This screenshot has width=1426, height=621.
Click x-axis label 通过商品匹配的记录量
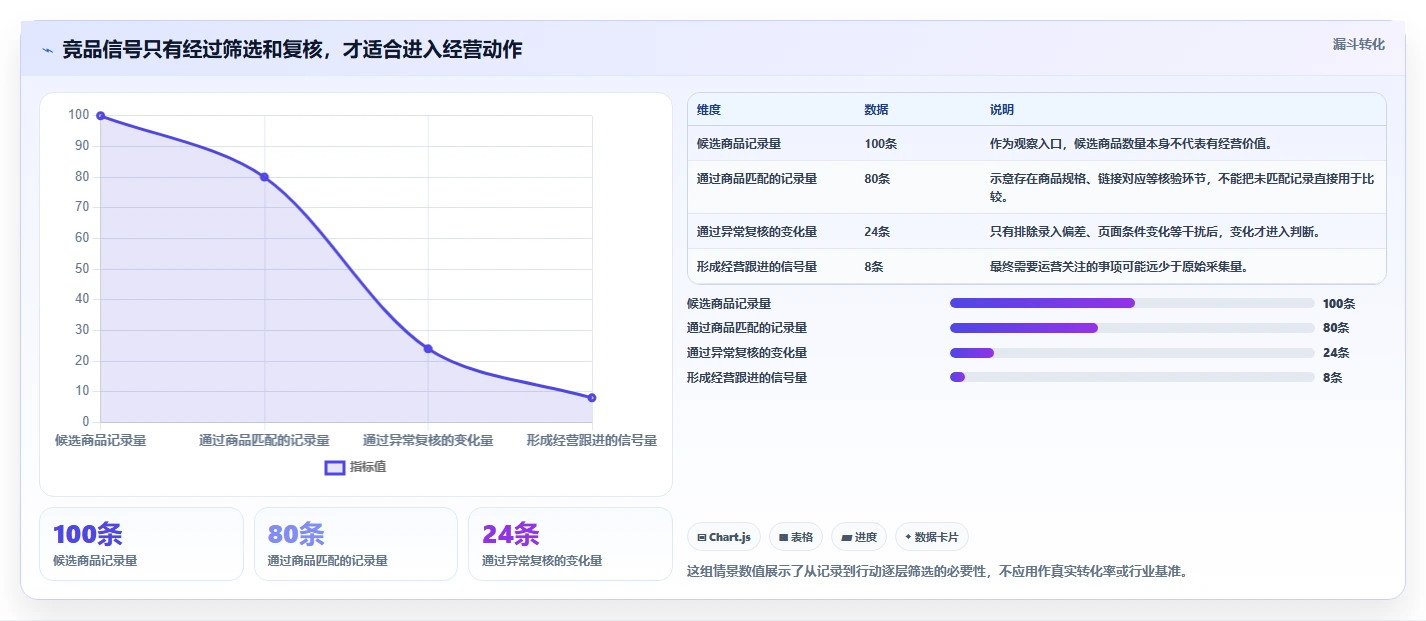pyautogui.click(x=264, y=441)
